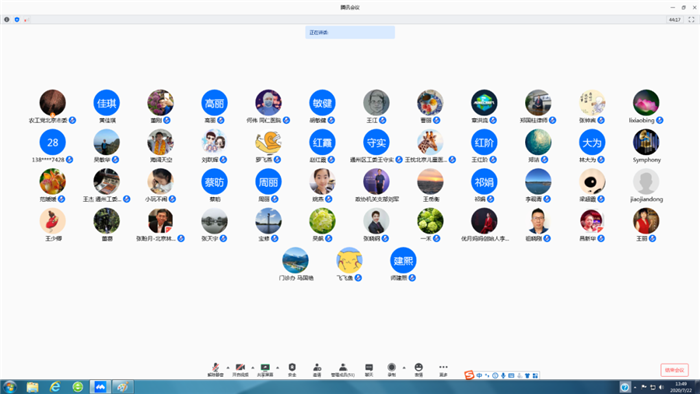Open the emoji reactions icon
This screenshot has height=394, width=700.
click(419, 369)
